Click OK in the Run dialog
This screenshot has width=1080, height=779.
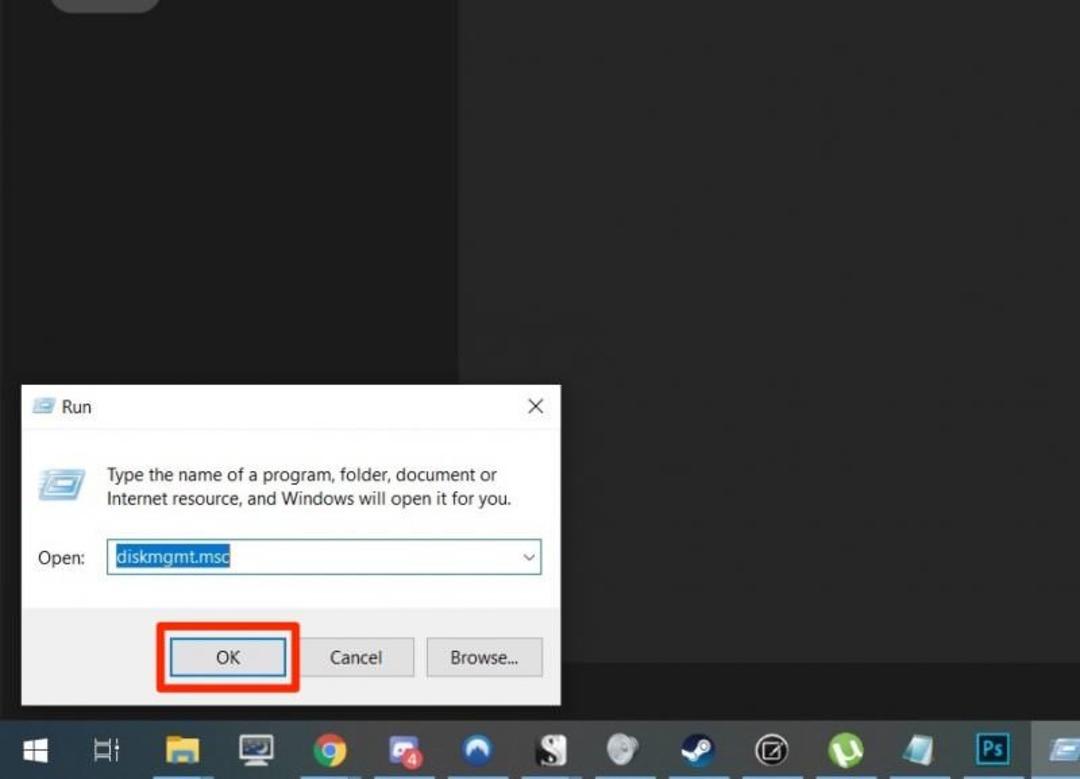point(228,657)
